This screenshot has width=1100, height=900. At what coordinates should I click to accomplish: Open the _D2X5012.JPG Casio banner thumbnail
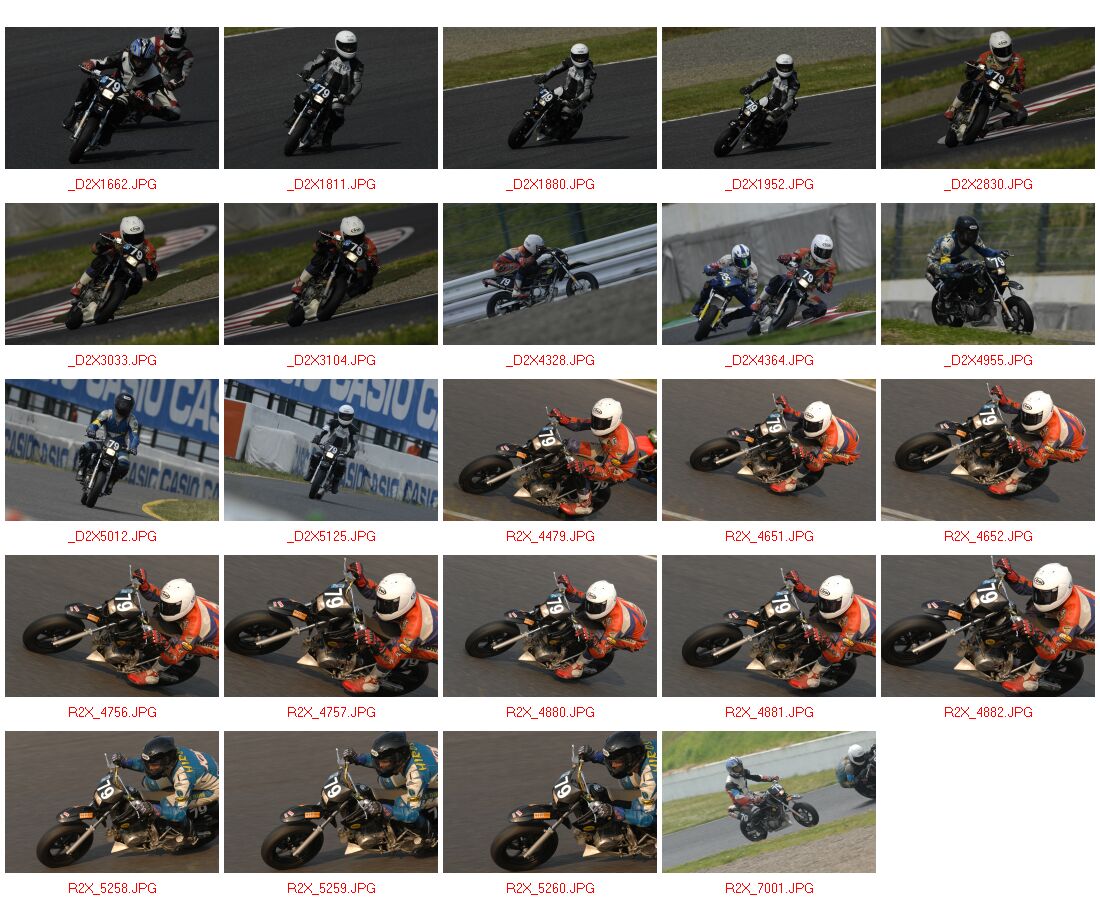(112, 450)
